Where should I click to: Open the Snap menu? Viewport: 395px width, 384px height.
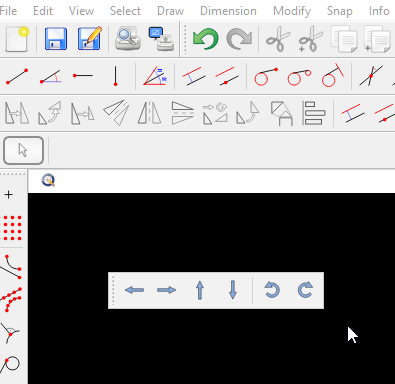tap(340, 12)
